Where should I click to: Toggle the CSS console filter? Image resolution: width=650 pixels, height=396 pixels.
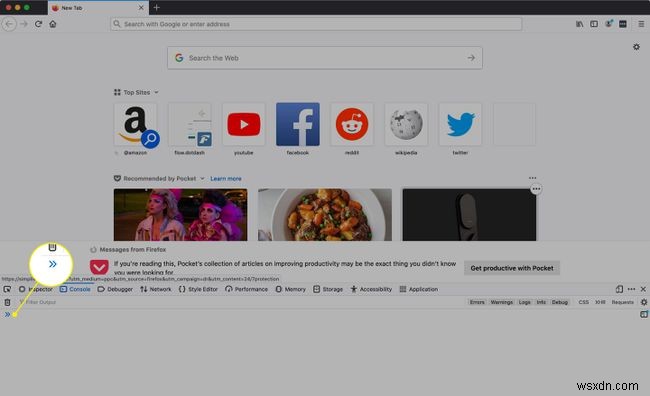[583, 302]
